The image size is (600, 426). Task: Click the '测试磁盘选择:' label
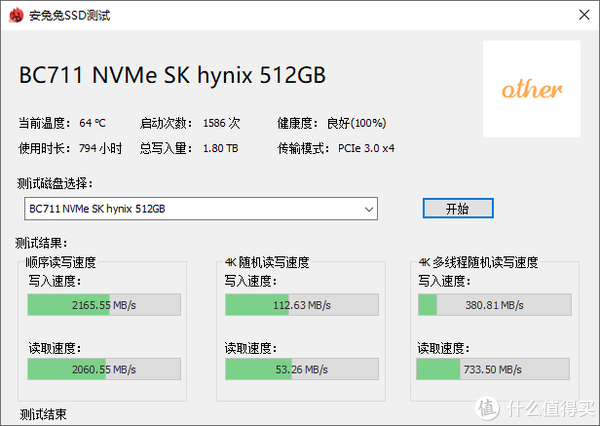(55, 183)
